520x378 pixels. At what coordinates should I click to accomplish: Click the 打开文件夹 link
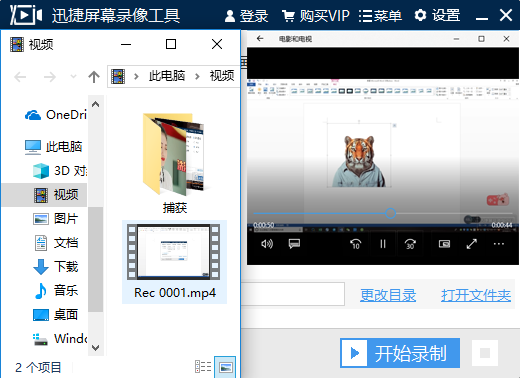click(476, 295)
